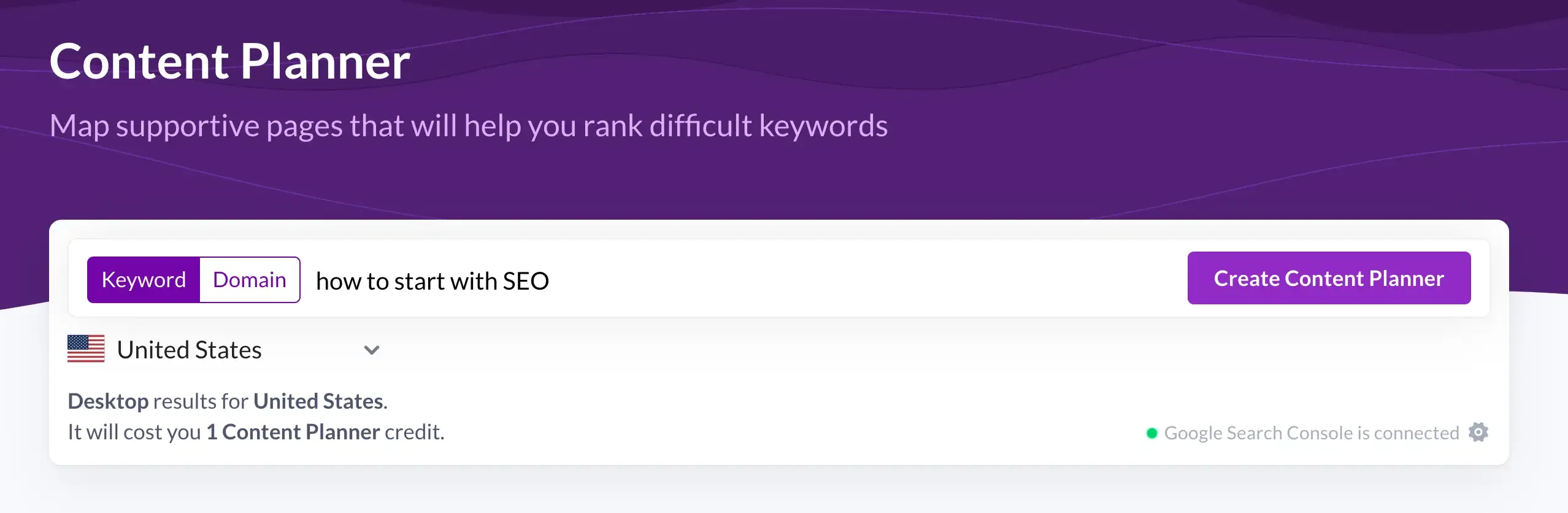Viewport: 1568px width, 513px height.
Task: Click bold United States in results sentence
Action: (x=318, y=401)
